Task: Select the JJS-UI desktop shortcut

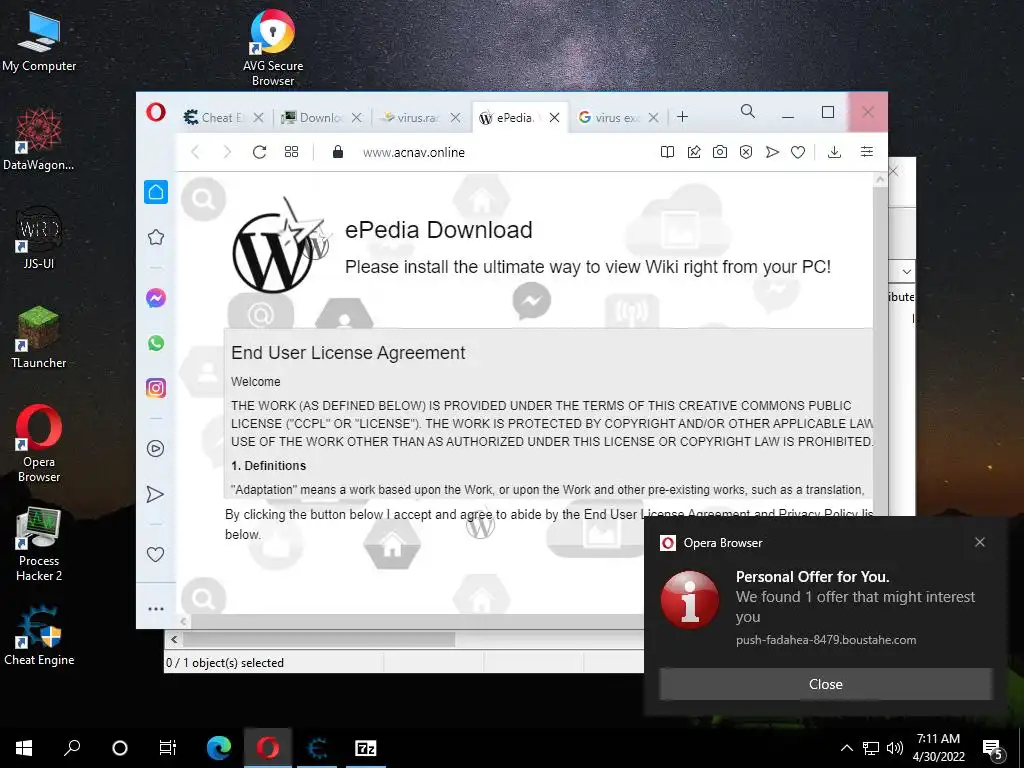Action: tap(39, 238)
